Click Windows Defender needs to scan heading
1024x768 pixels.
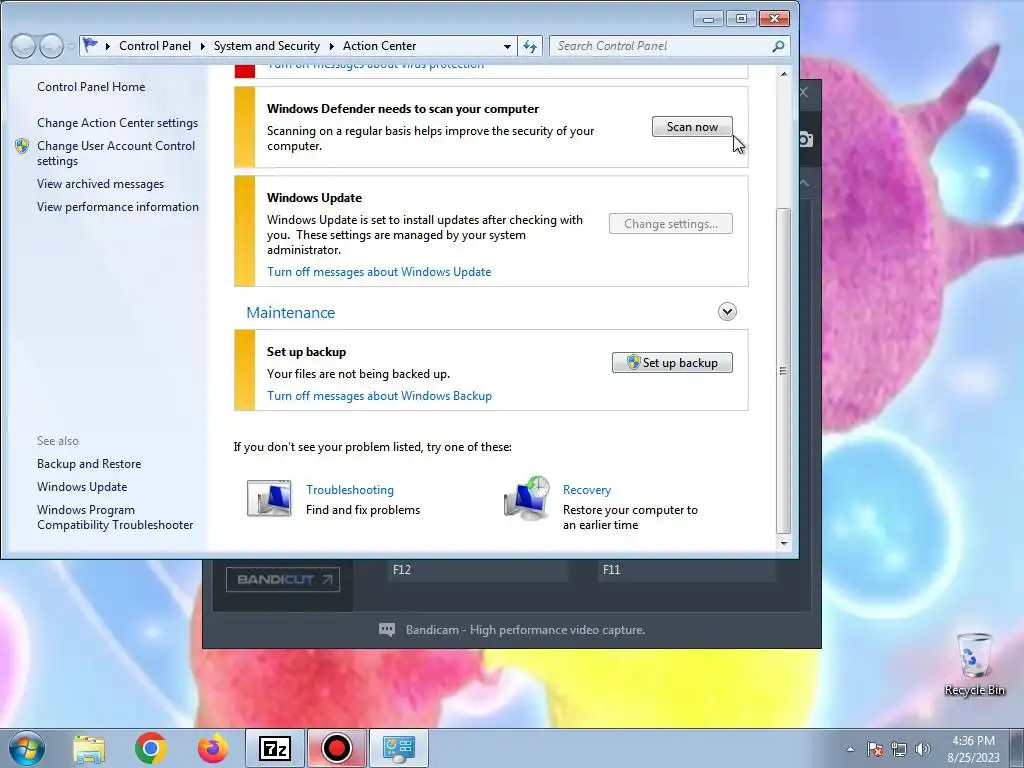403,109
